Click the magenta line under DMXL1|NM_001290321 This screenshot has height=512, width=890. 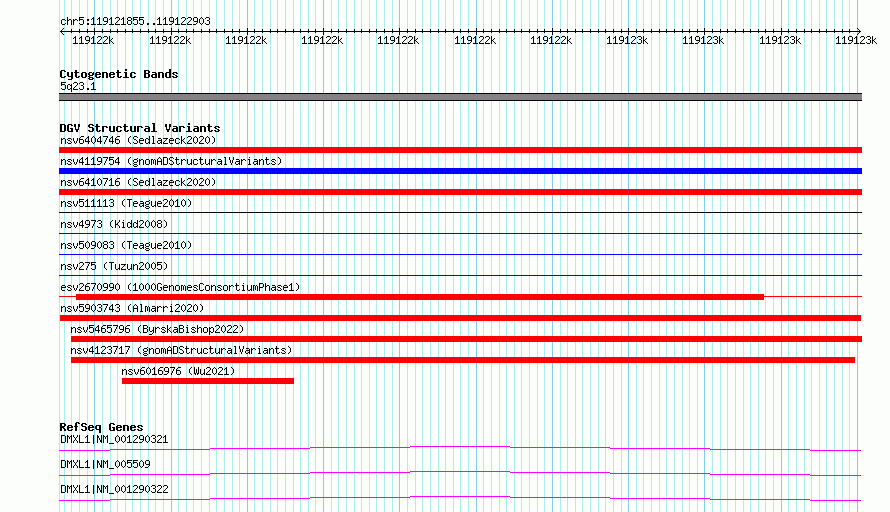460,448
